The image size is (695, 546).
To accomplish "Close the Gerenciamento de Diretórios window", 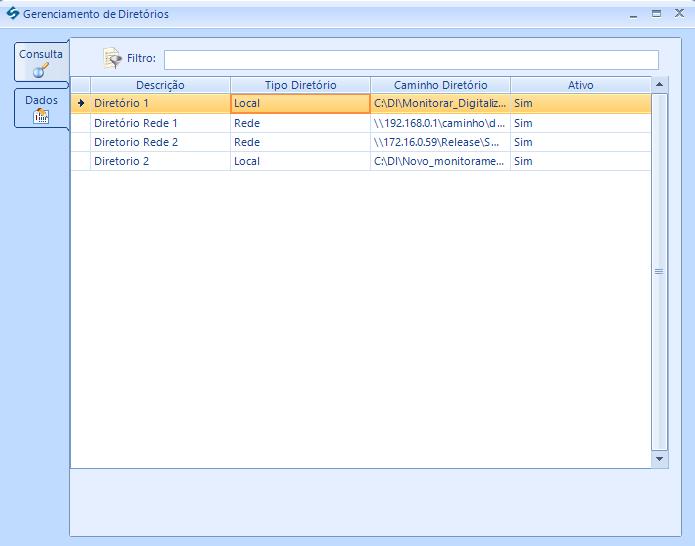I will click(679, 14).
